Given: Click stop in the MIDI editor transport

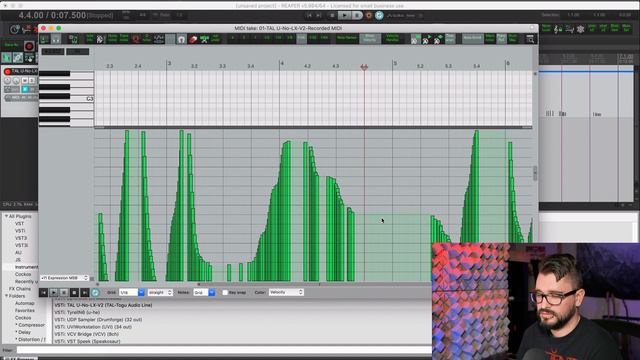Looking at the screenshot, I should coord(74,293).
